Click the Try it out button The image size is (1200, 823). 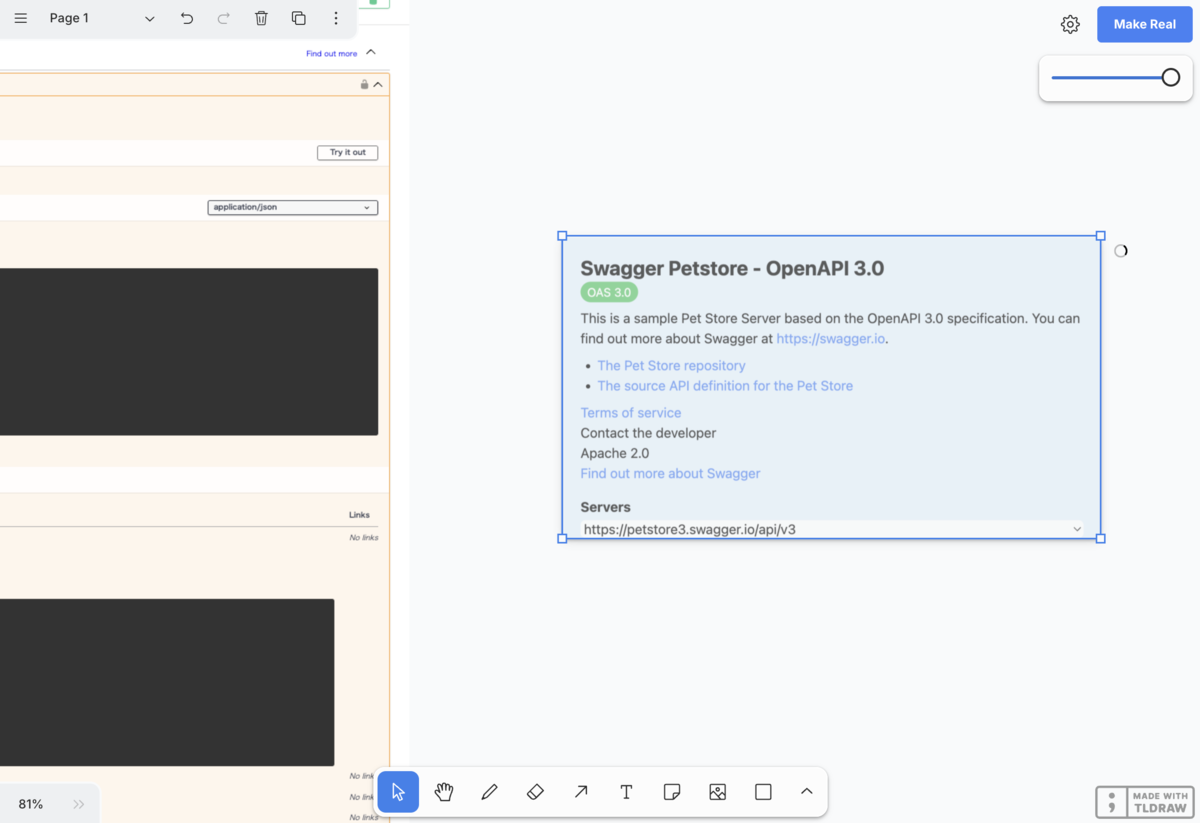pyautogui.click(x=347, y=152)
